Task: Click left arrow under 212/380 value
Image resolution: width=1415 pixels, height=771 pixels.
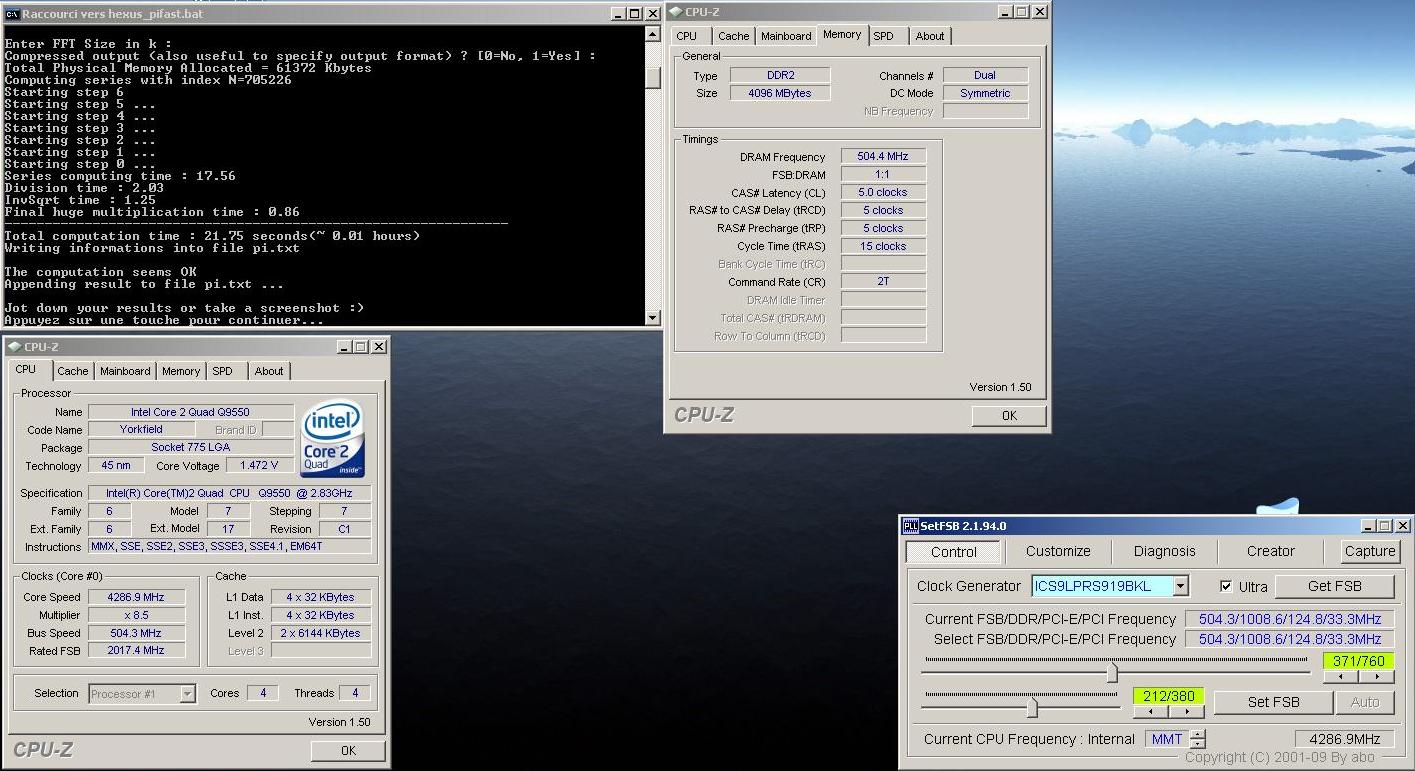Action: 1151,712
